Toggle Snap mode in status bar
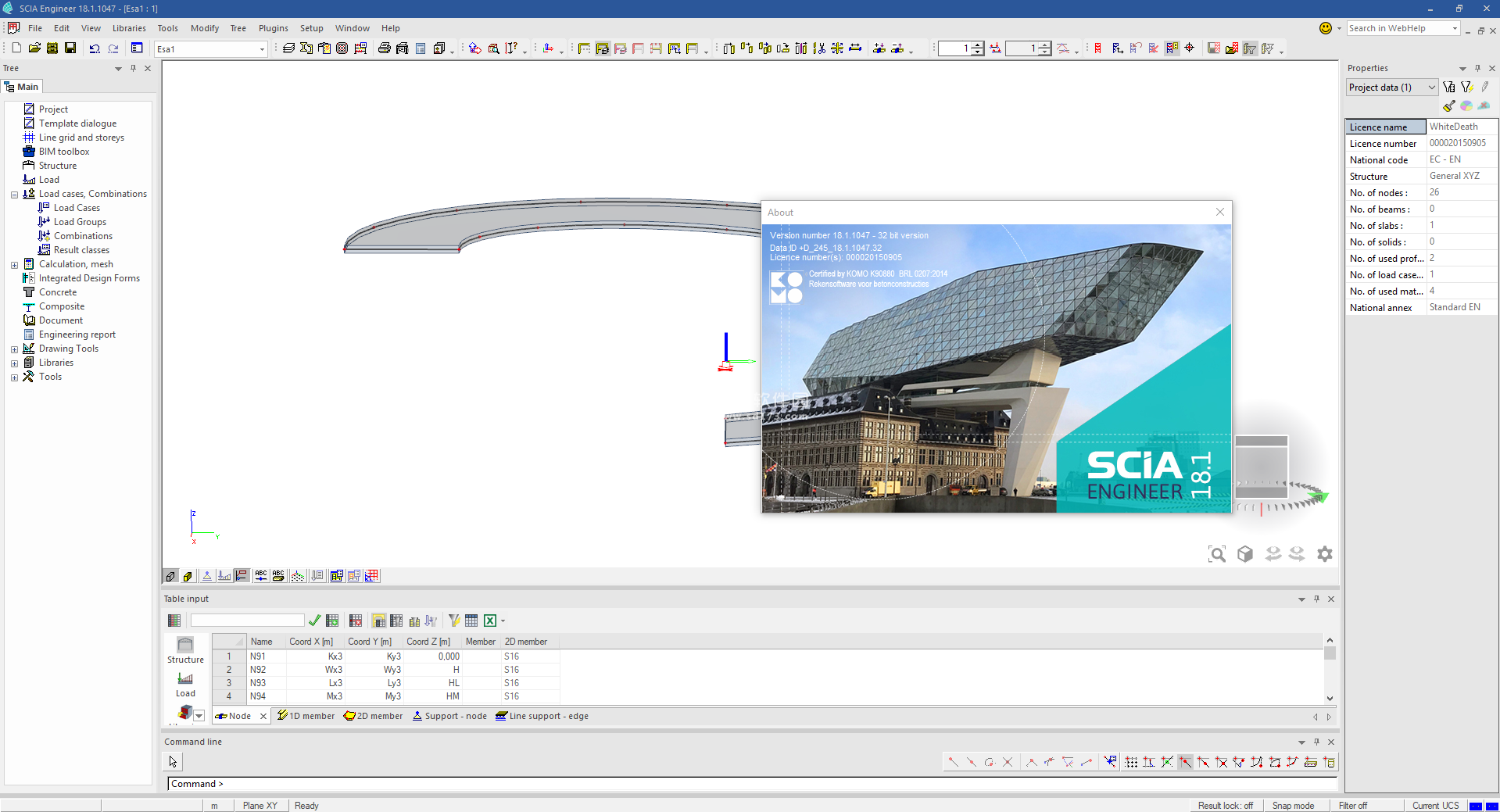Viewport: 1500px width, 812px height. tap(1293, 806)
